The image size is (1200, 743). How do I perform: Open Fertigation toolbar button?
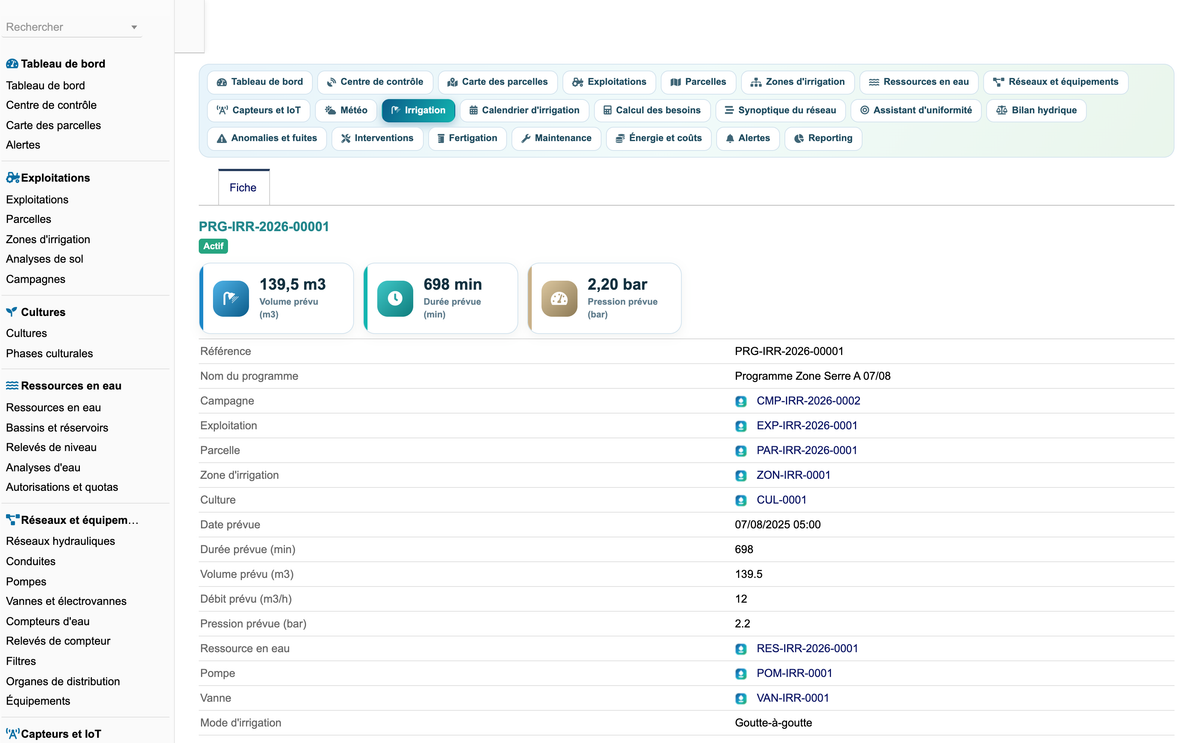[467, 138]
